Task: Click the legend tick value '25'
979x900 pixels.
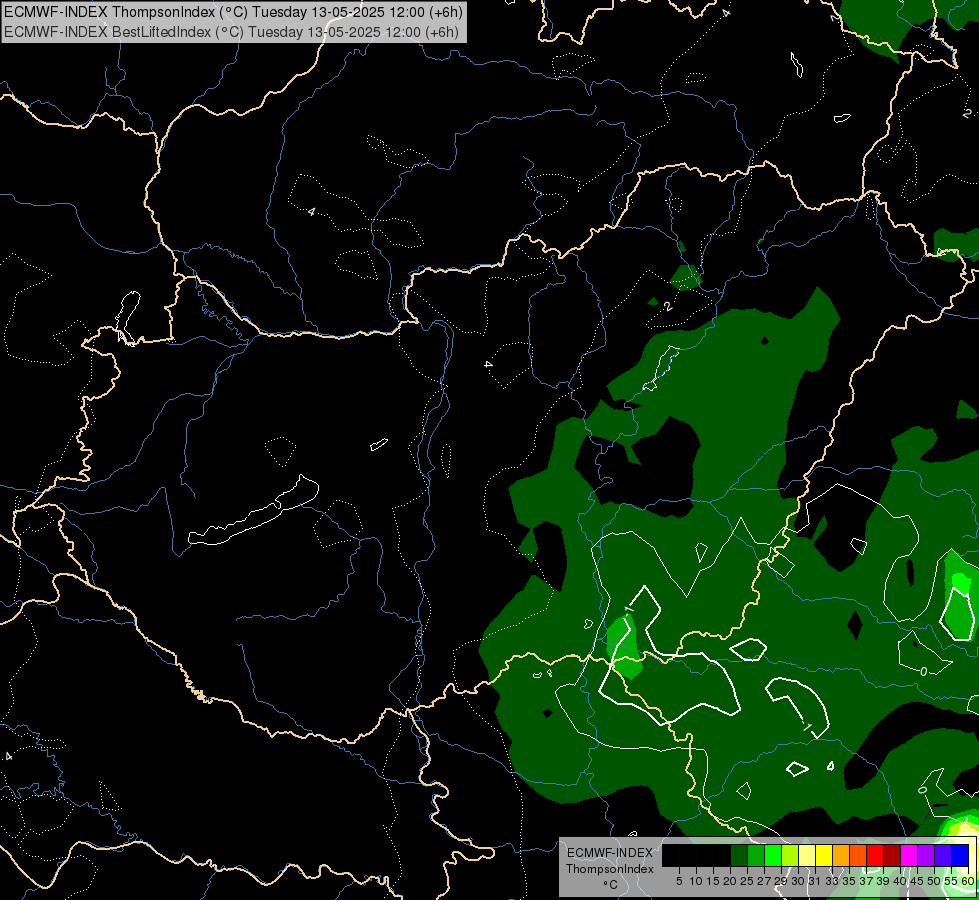Action: pos(747,881)
